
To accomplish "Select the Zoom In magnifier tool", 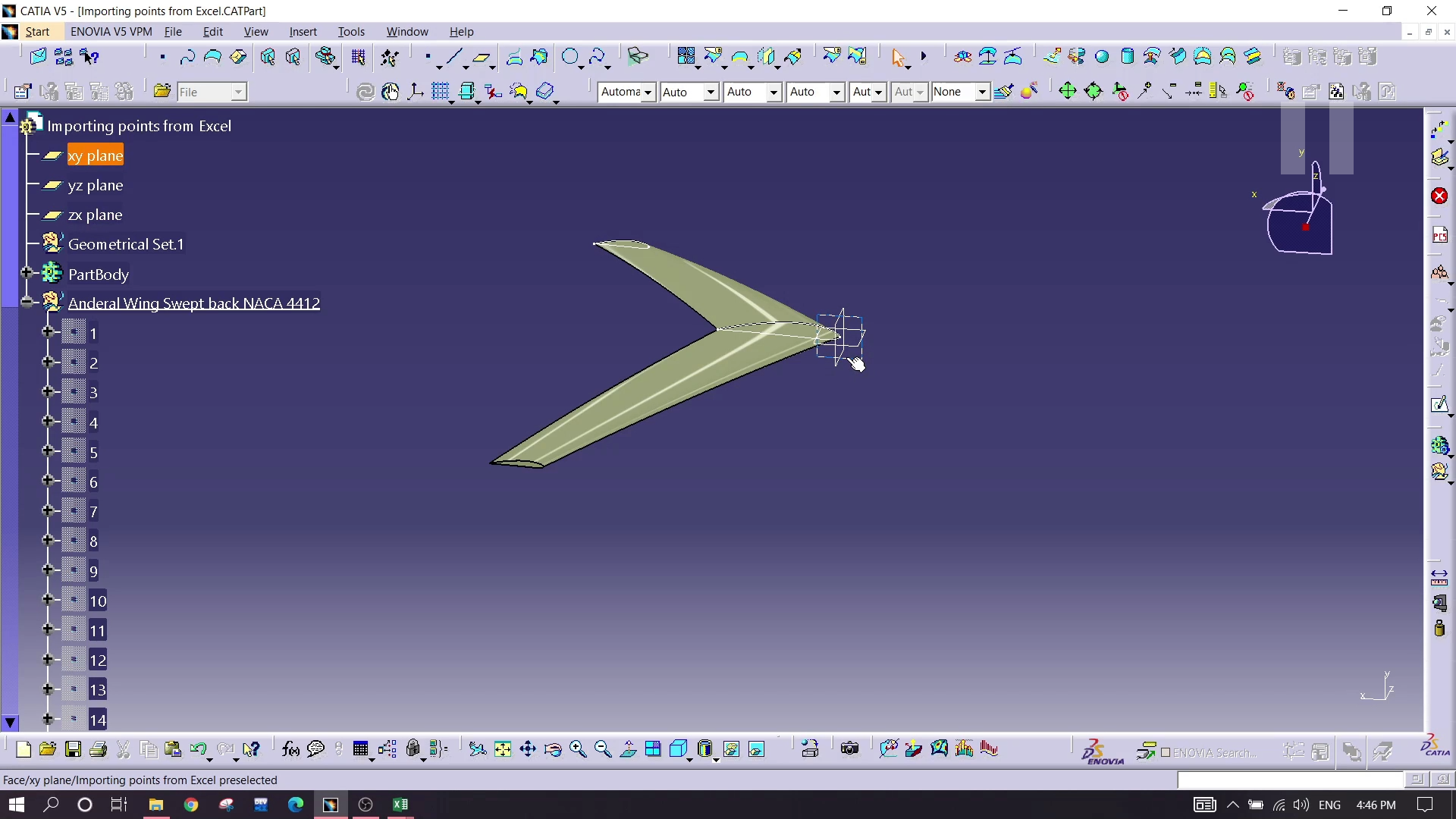I will coord(578,749).
